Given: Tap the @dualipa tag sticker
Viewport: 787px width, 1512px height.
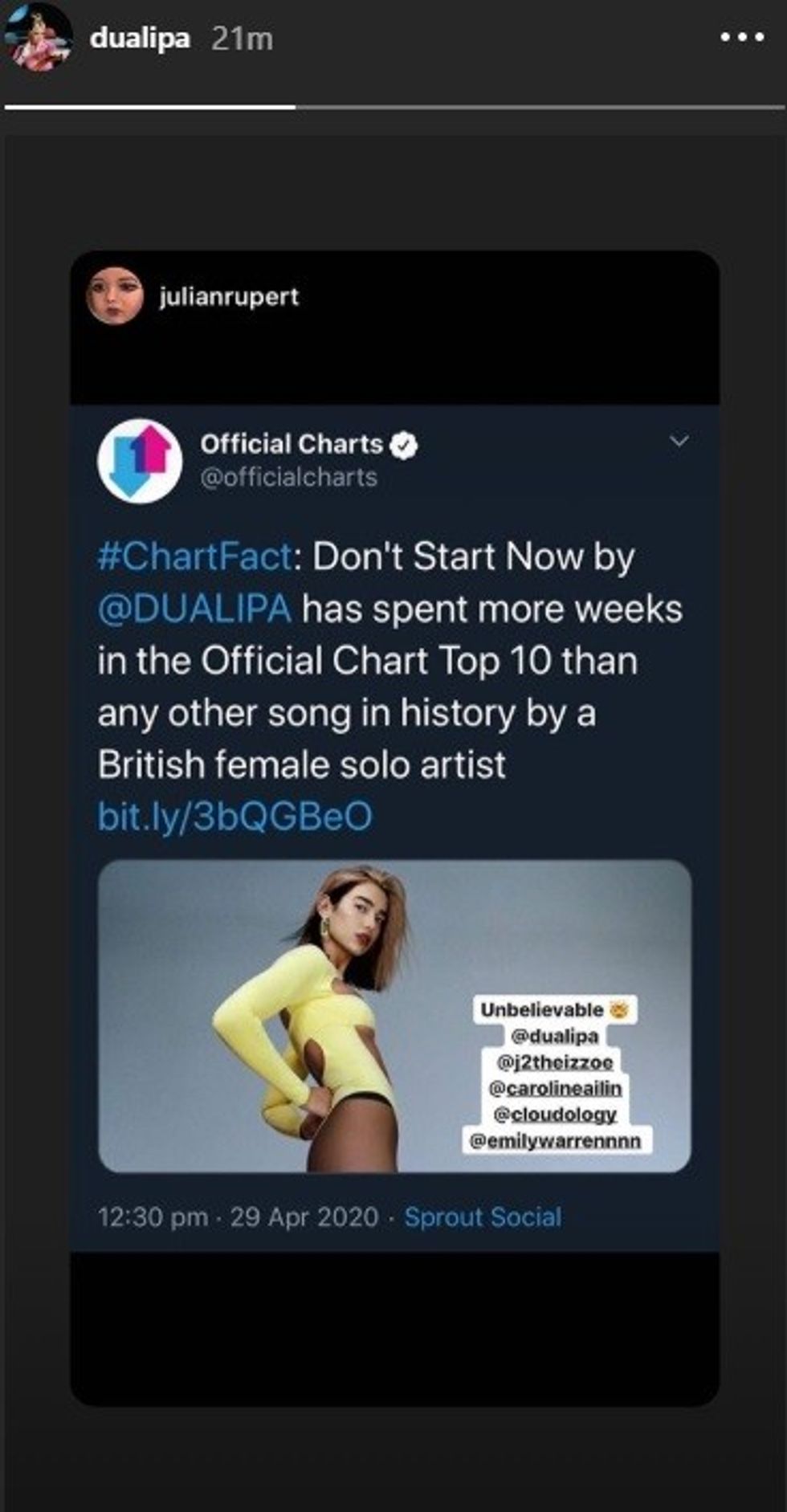Looking at the screenshot, I should (x=554, y=1036).
